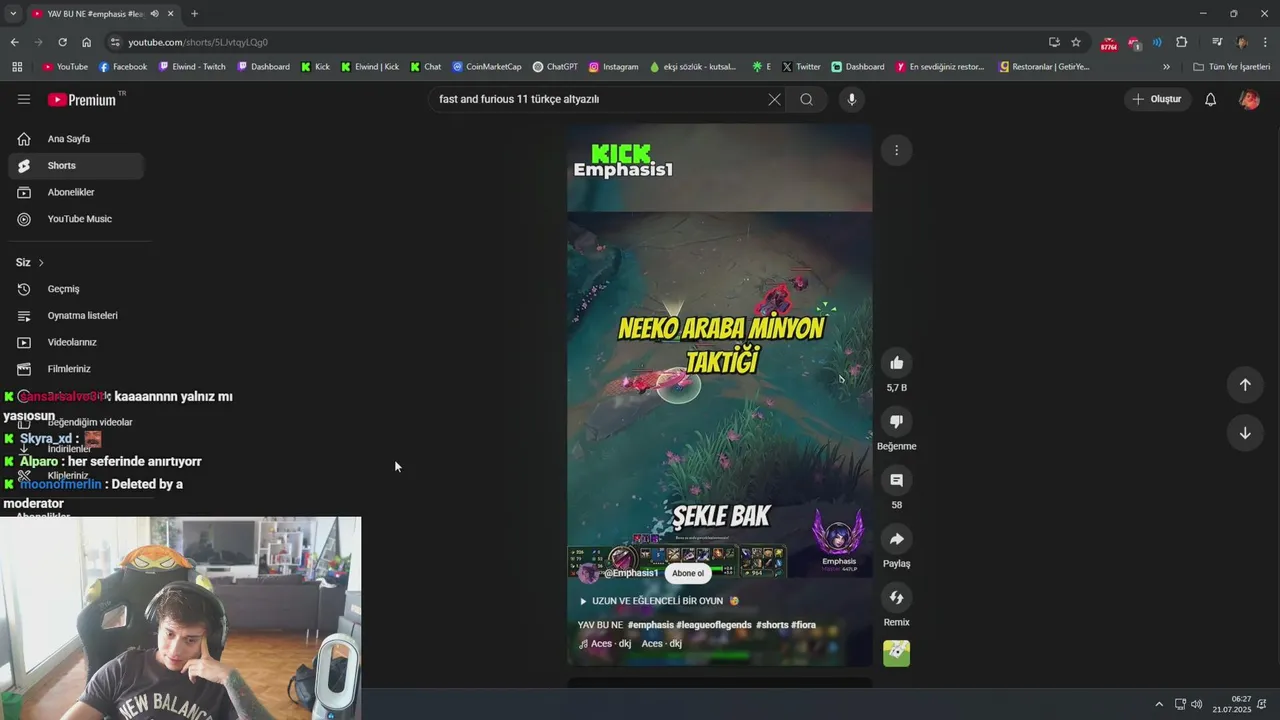
Task: Click the #fiora hashtag
Action: (803, 625)
